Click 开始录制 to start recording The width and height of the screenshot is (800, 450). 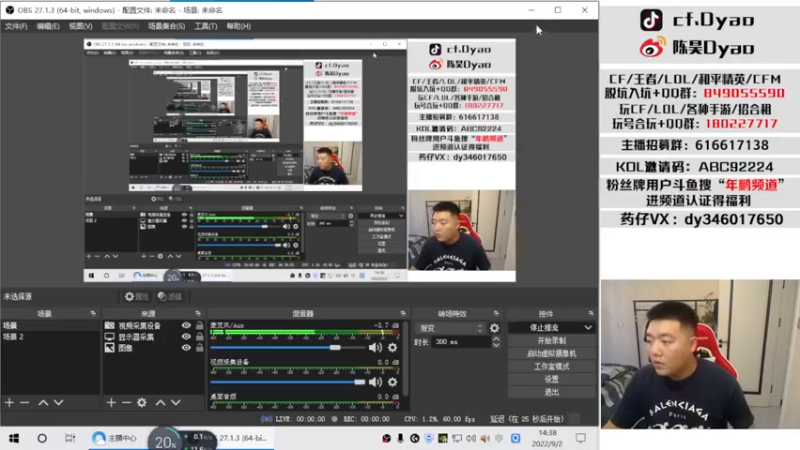pyautogui.click(x=552, y=340)
